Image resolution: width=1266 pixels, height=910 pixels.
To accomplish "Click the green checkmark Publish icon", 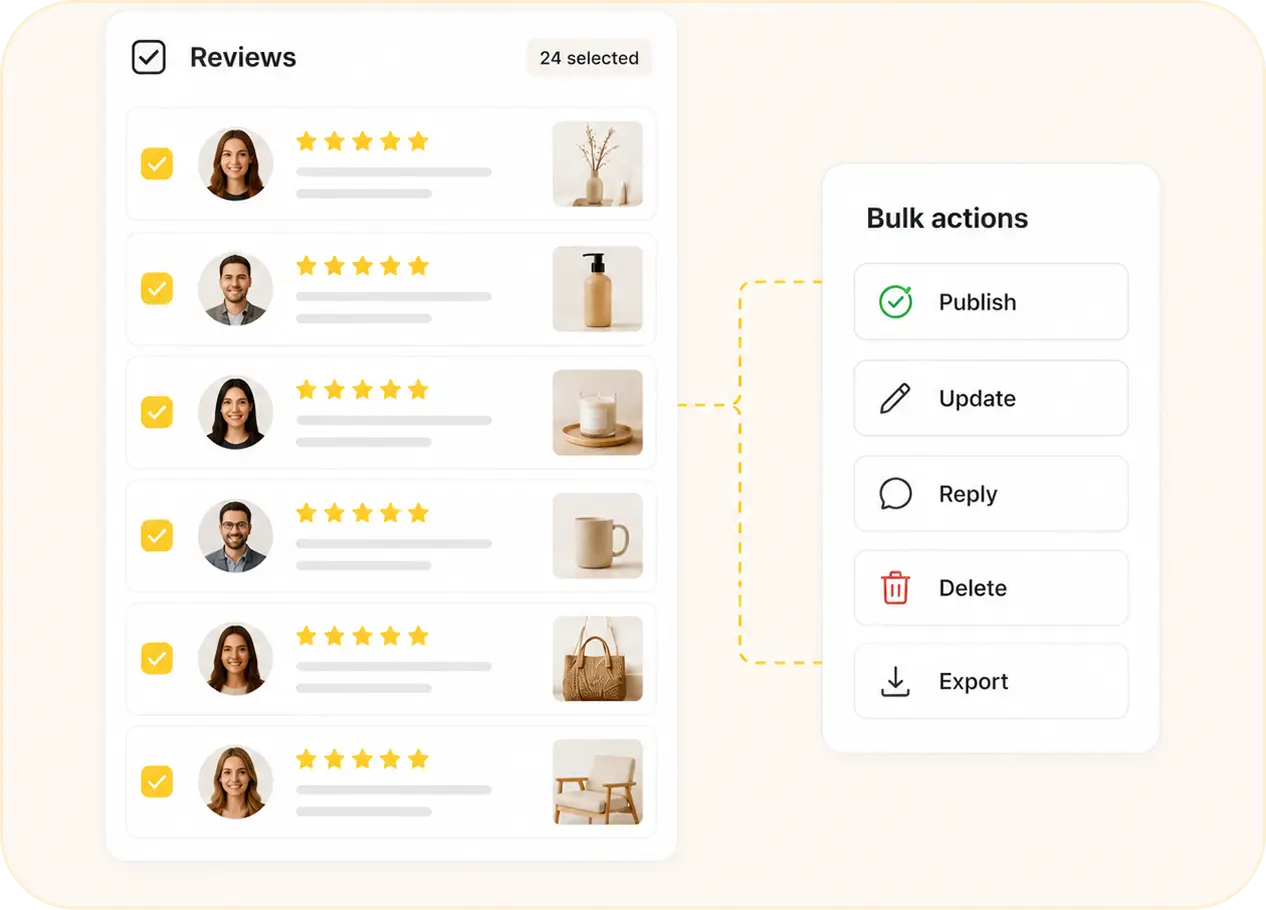I will pos(895,302).
